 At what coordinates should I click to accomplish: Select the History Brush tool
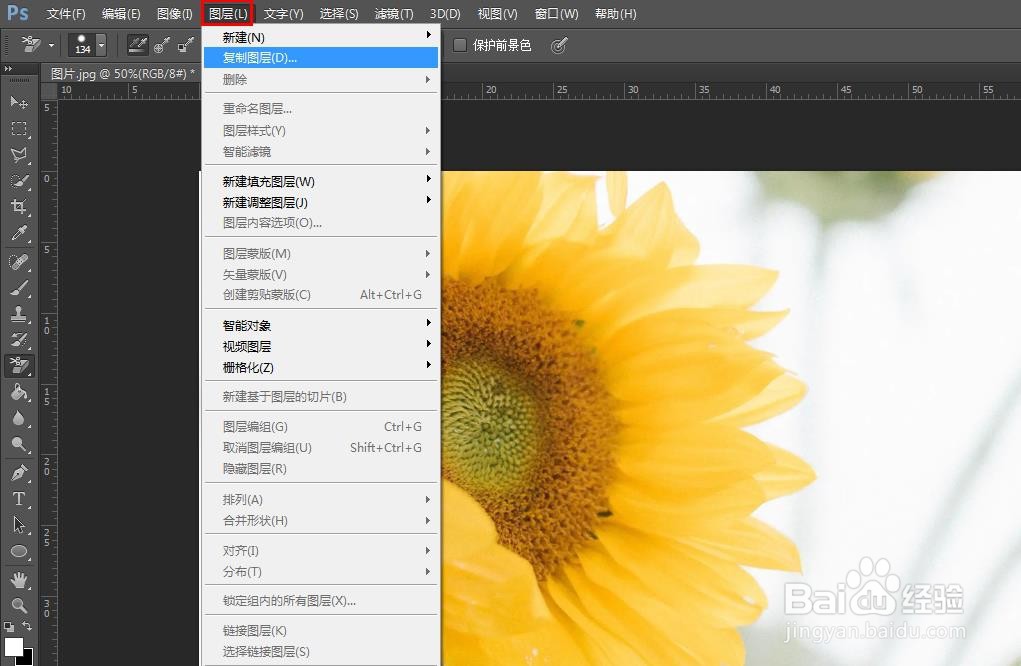point(19,340)
